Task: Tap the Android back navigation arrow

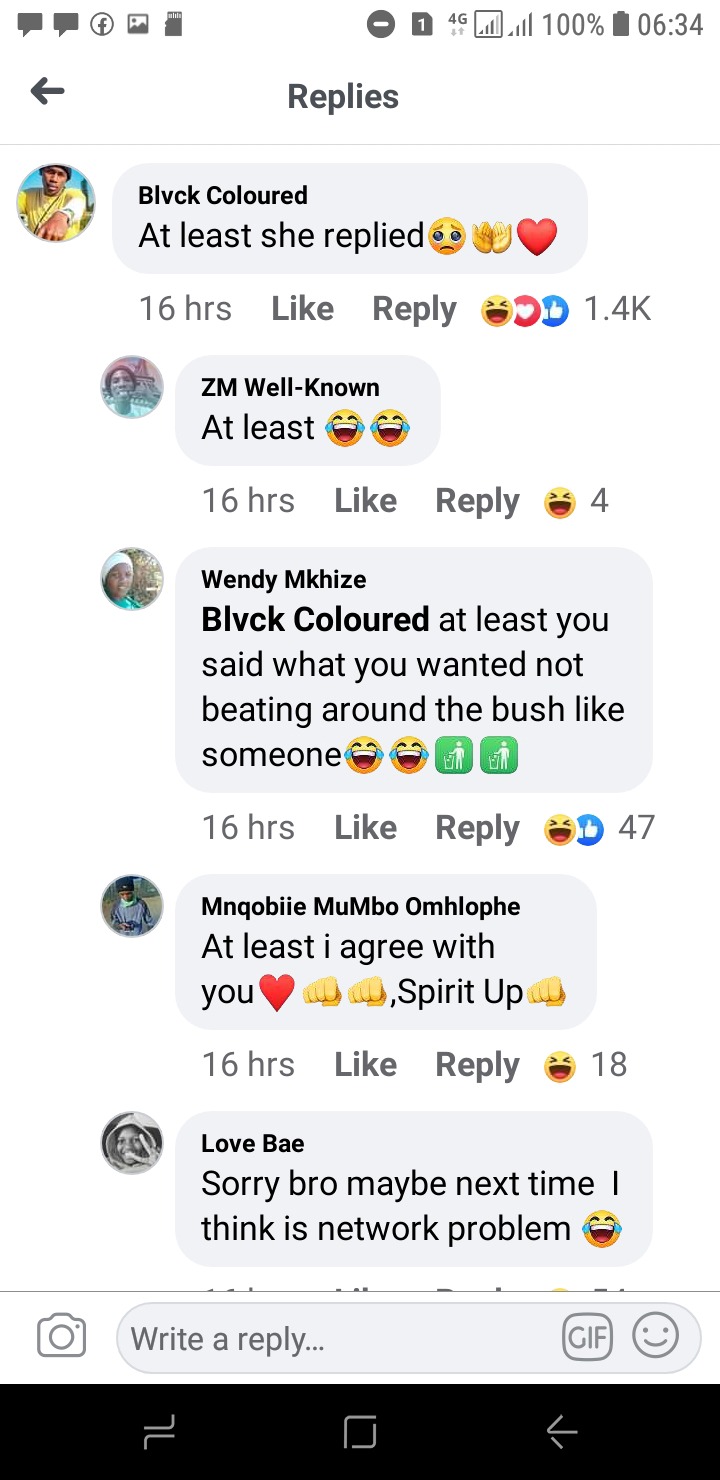Action: [561, 1432]
